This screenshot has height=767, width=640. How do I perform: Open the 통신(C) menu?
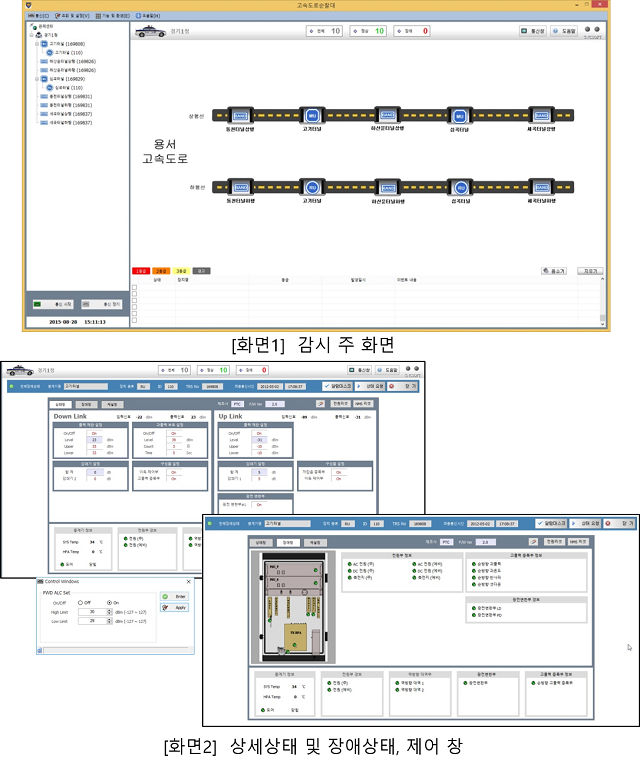point(39,16)
